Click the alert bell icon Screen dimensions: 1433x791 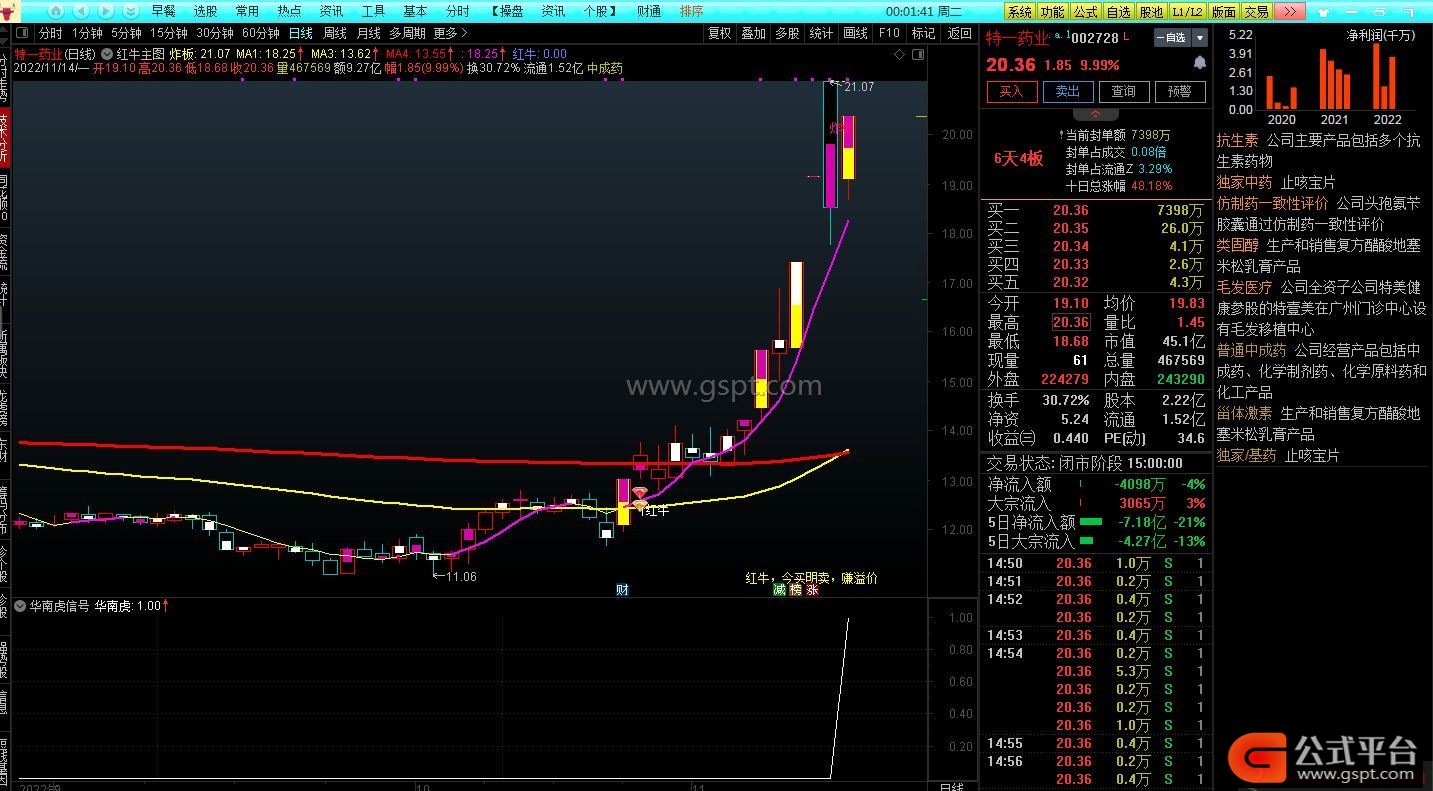[1199, 63]
